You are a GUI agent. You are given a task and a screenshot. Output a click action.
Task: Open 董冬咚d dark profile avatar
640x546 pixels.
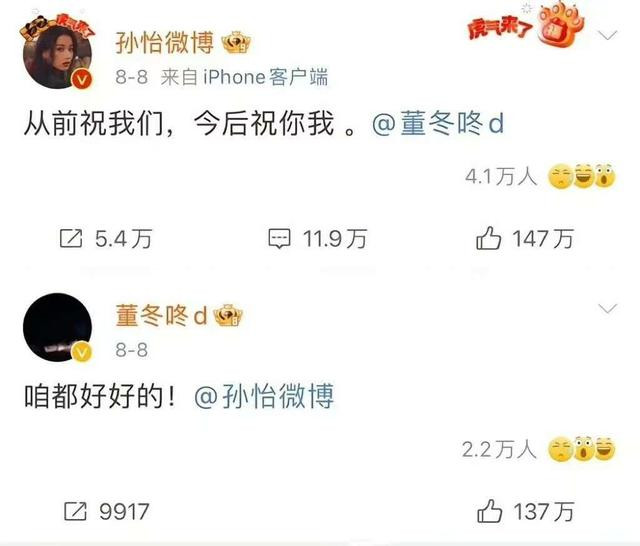point(57,327)
